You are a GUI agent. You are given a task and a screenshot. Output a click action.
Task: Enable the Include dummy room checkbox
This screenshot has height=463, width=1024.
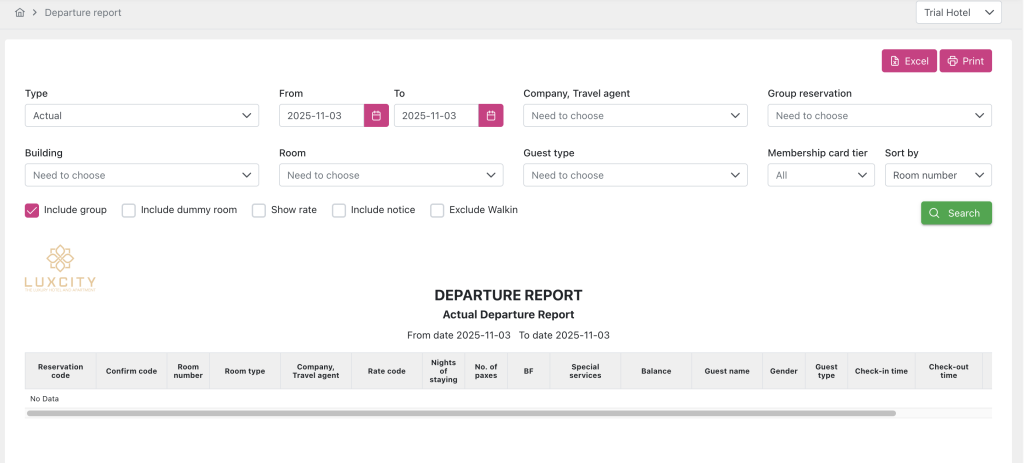pyautogui.click(x=129, y=210)
